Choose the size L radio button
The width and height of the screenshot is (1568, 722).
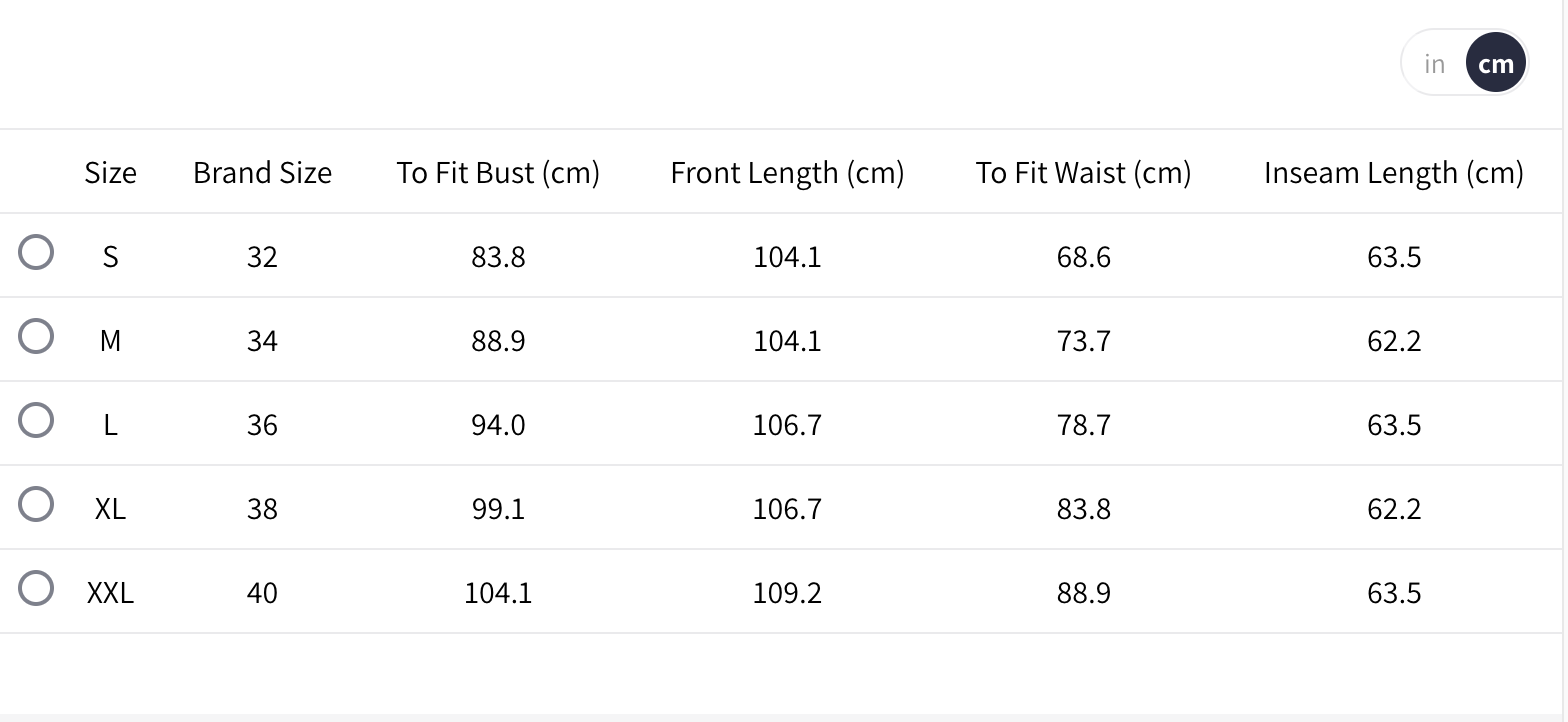[x=36, y=421]
